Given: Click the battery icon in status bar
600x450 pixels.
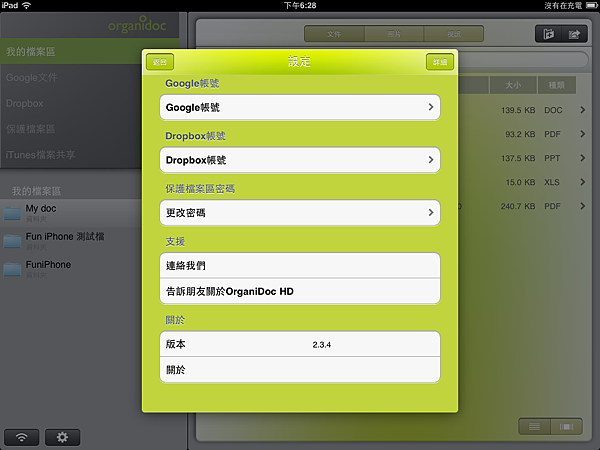Looking at the screenshot, I should [591, 5].
